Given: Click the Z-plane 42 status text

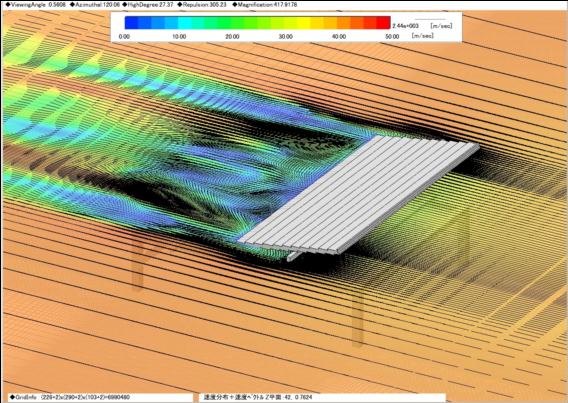Looking at the screenshot, I should tap(258, 397).
